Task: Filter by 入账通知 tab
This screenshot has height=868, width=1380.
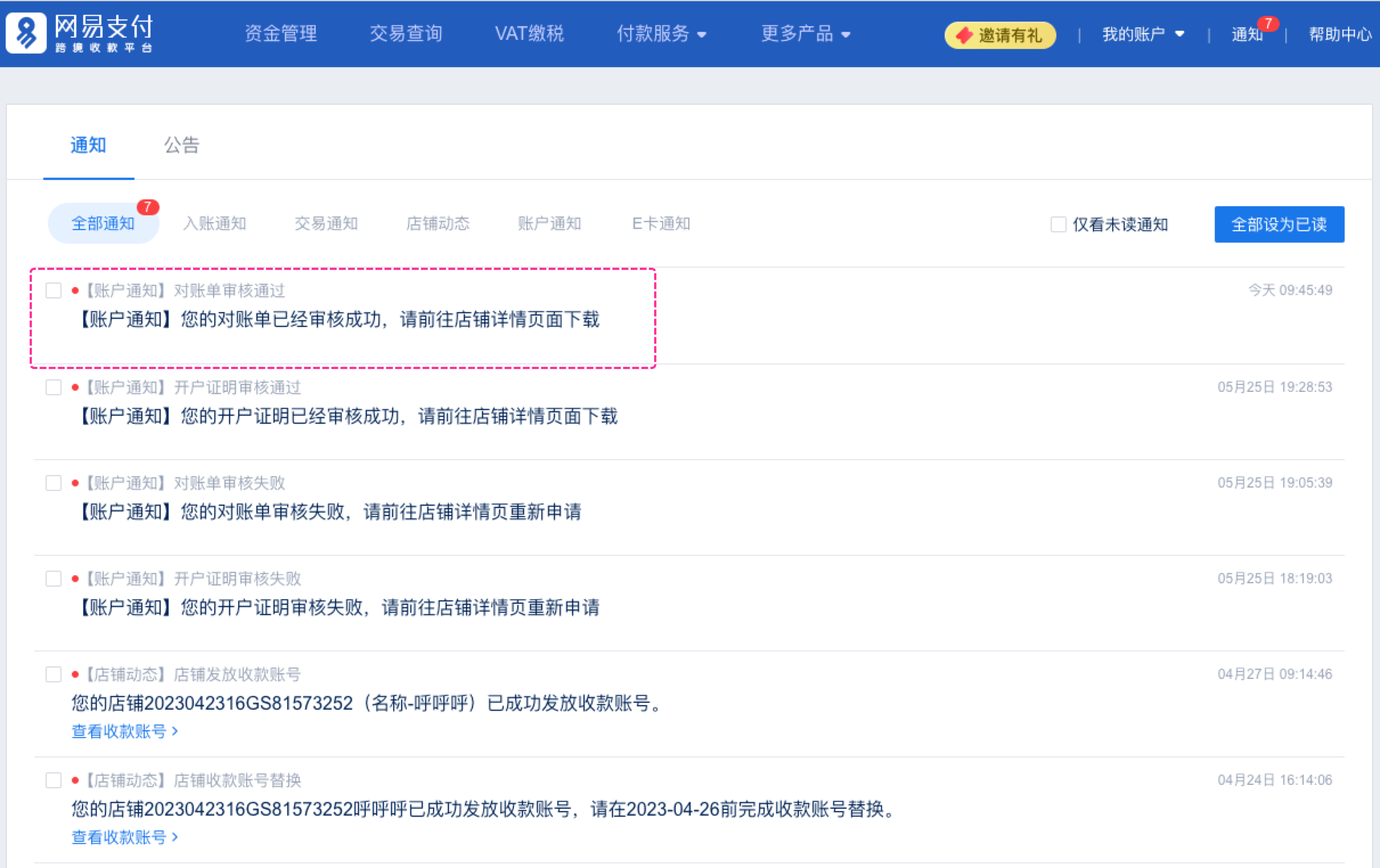Action: tap(214, 223)
